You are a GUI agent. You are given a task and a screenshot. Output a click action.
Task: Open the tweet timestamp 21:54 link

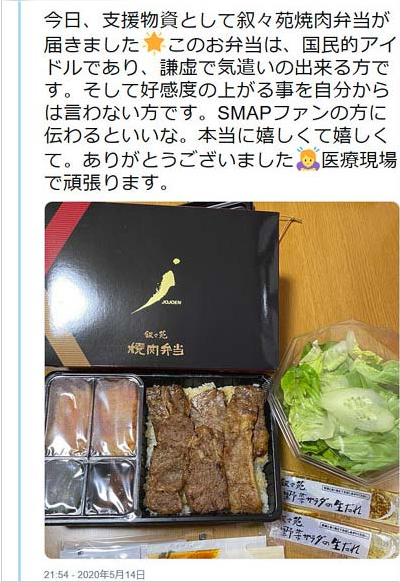[x=94, y=575]
